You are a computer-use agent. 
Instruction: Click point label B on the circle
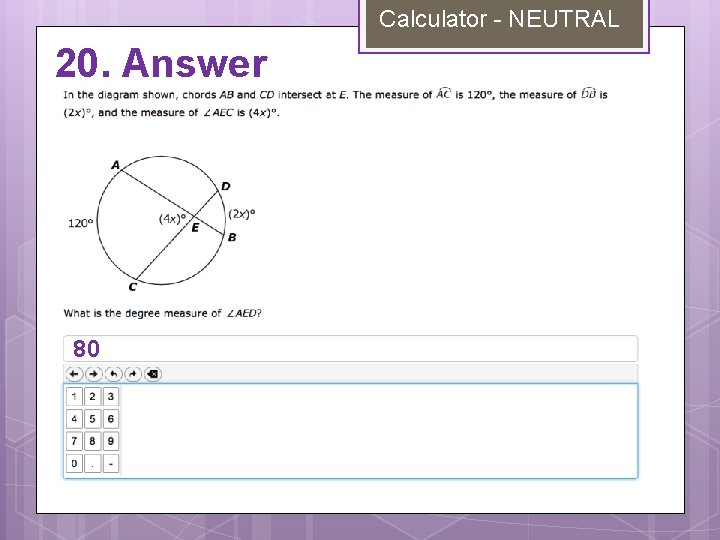pos(232,237)
